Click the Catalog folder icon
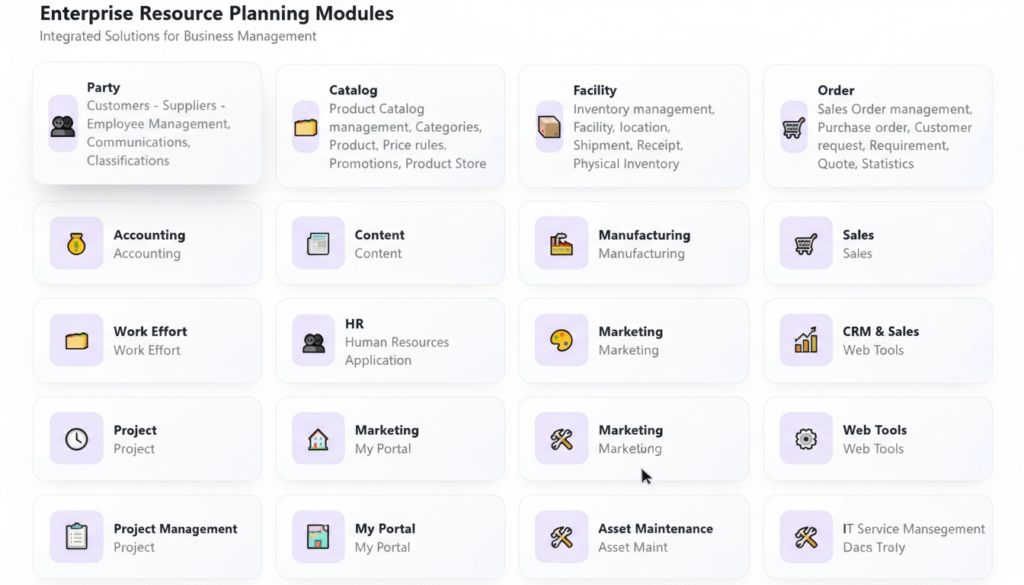This screenshot has height=585, width=1024. coord(306,127)
